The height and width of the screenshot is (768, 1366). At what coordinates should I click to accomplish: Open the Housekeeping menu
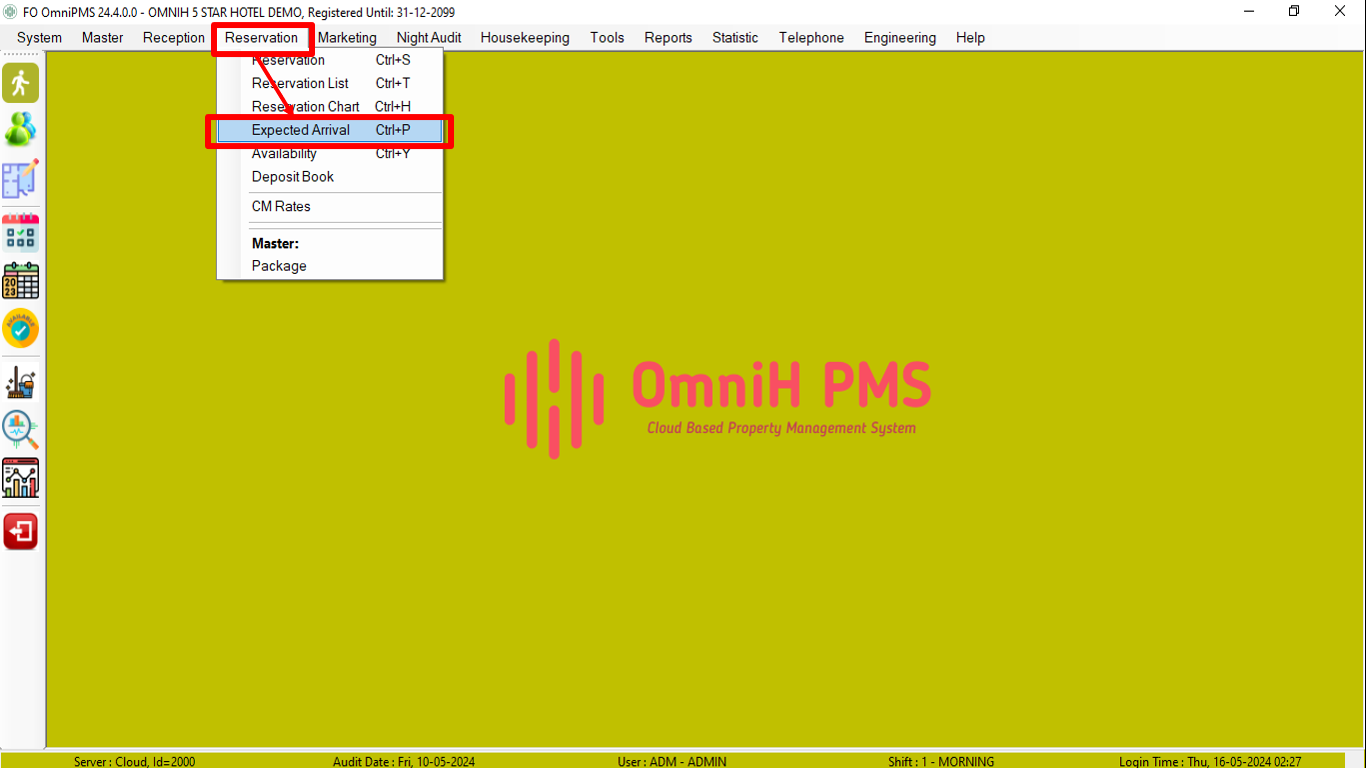(x=525, y=38)
